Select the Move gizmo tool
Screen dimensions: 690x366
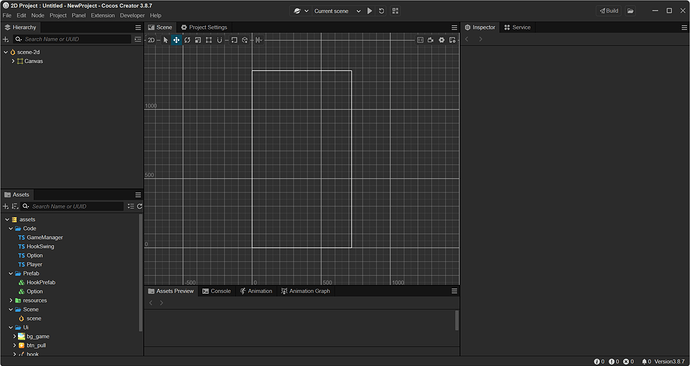176,40
